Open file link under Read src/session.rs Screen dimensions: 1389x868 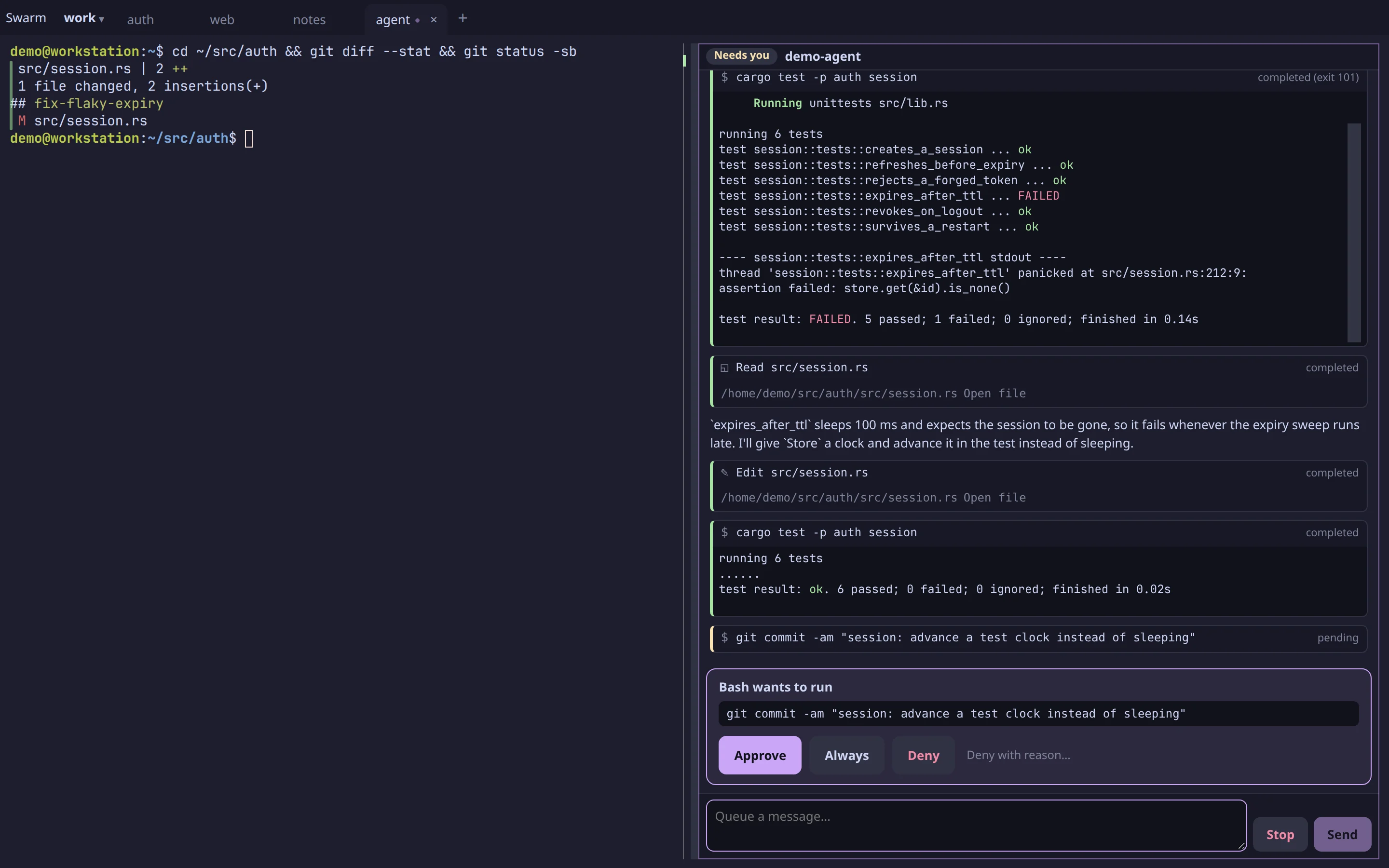point(994,393)
